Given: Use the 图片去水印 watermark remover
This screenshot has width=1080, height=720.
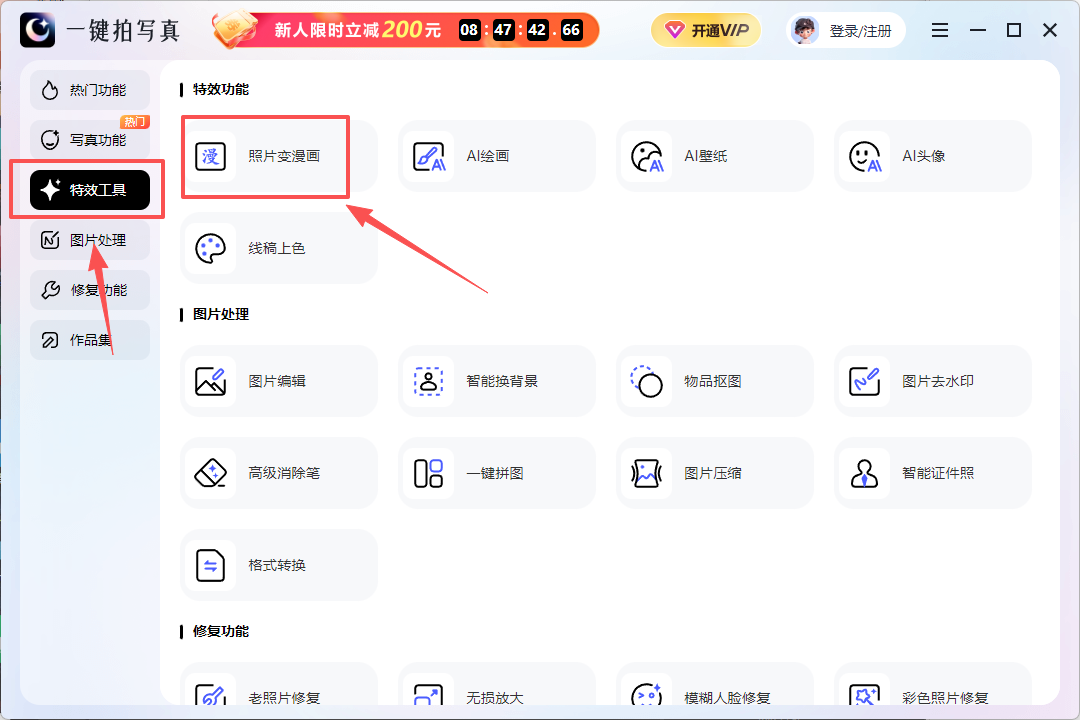Looking at the screenshot, I should [932, 381].
